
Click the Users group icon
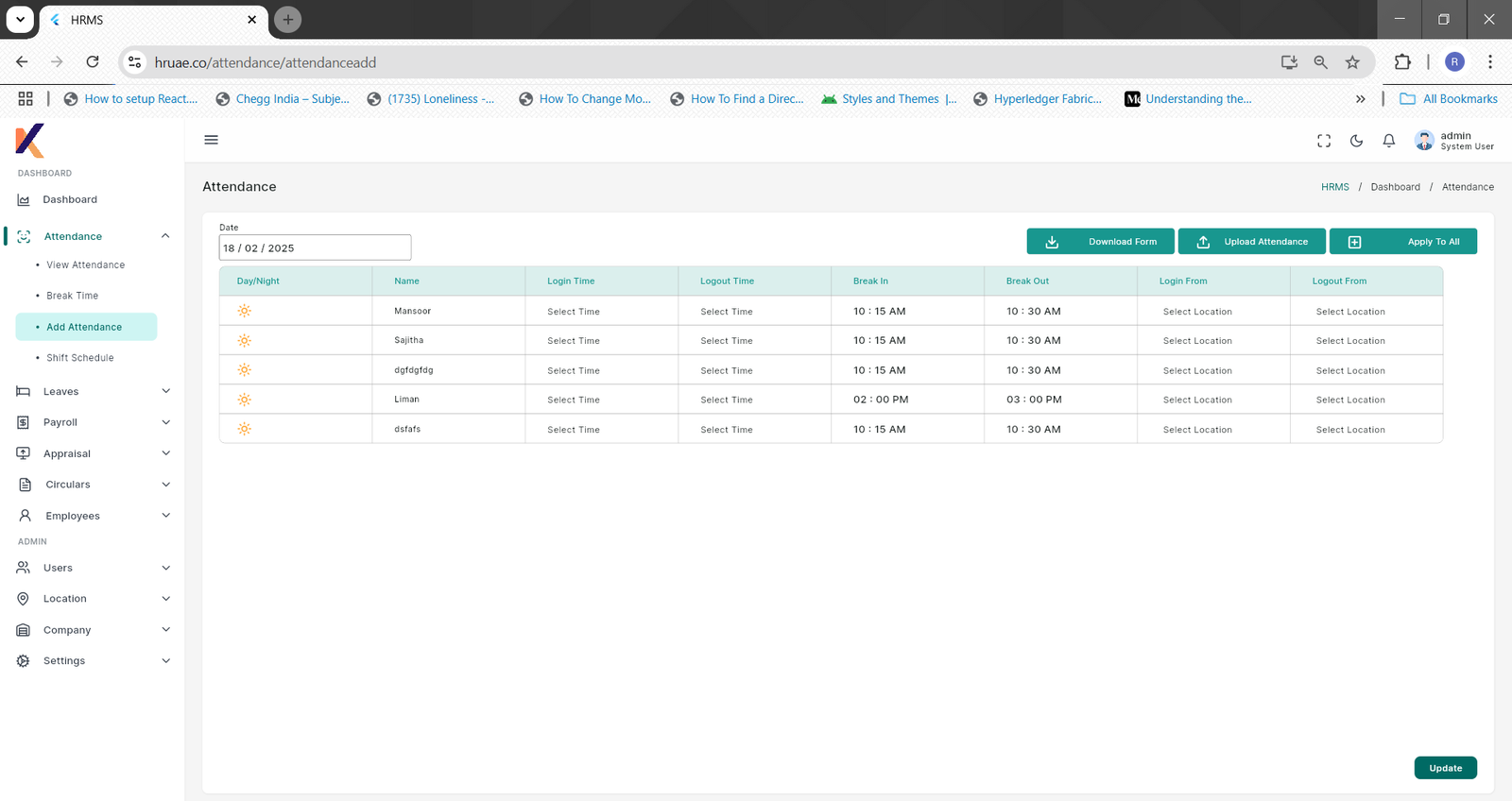(24, 568)
